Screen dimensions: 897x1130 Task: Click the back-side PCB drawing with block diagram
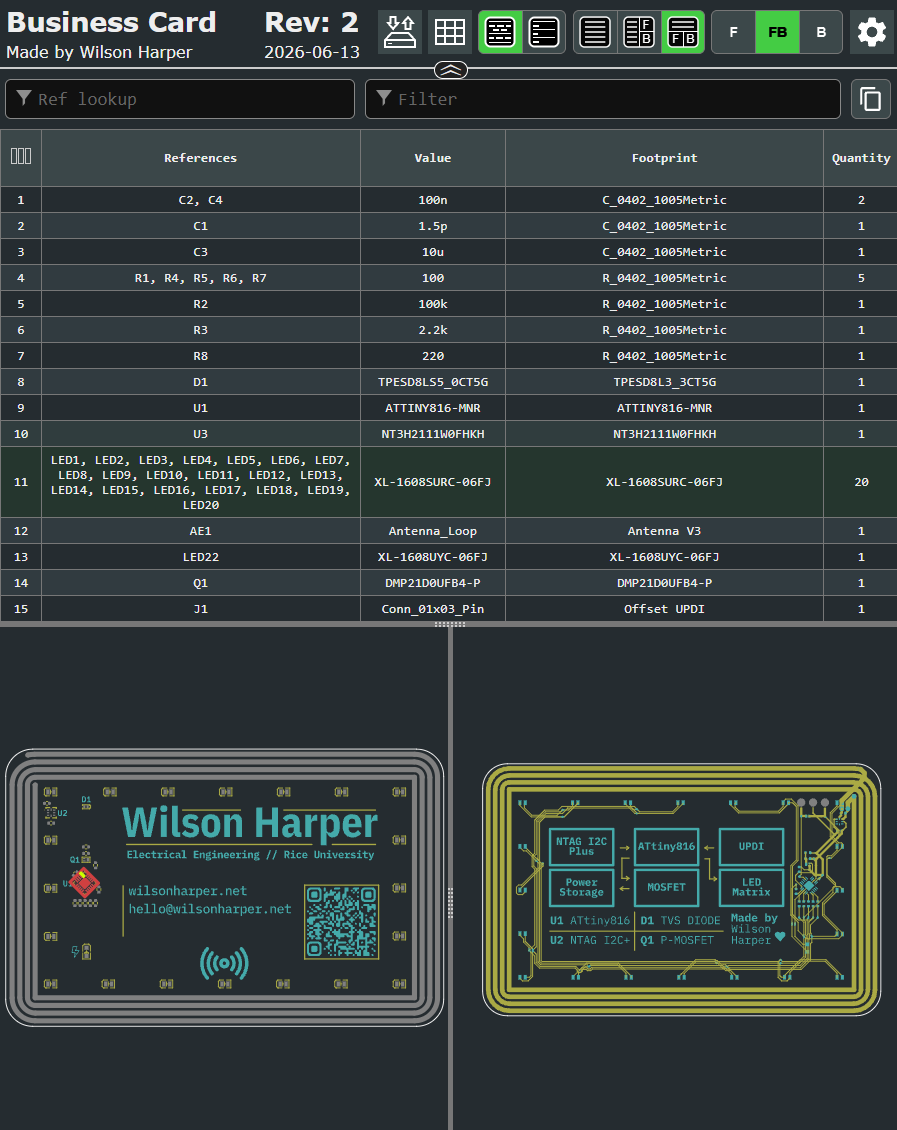click(x=682, y=889)
